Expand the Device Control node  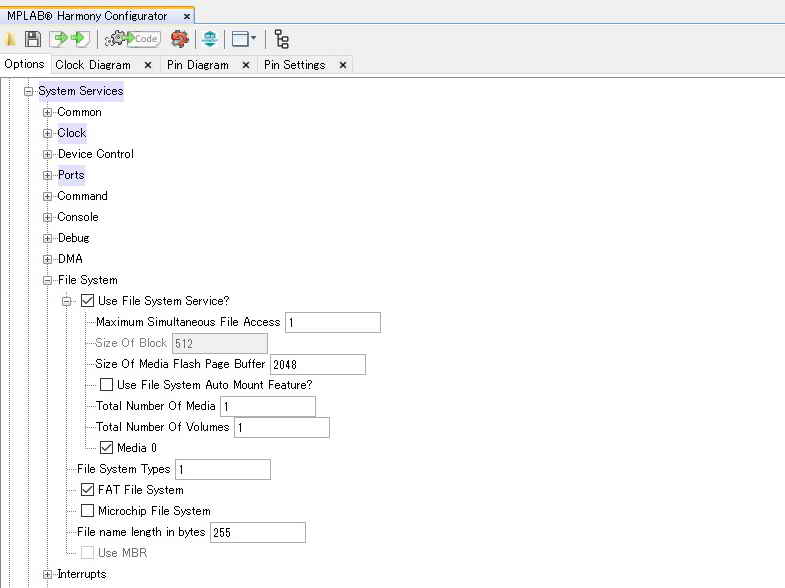[x=47, y=154]
